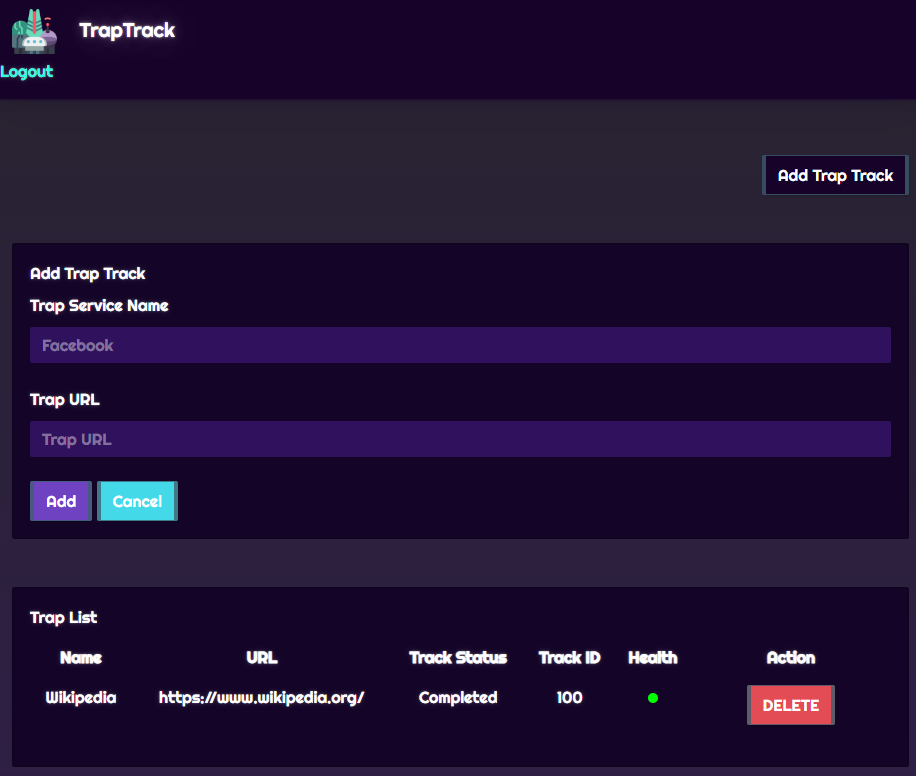Focus the Trap Service Name input field
The image size is (916, 776).
(460, 345)
